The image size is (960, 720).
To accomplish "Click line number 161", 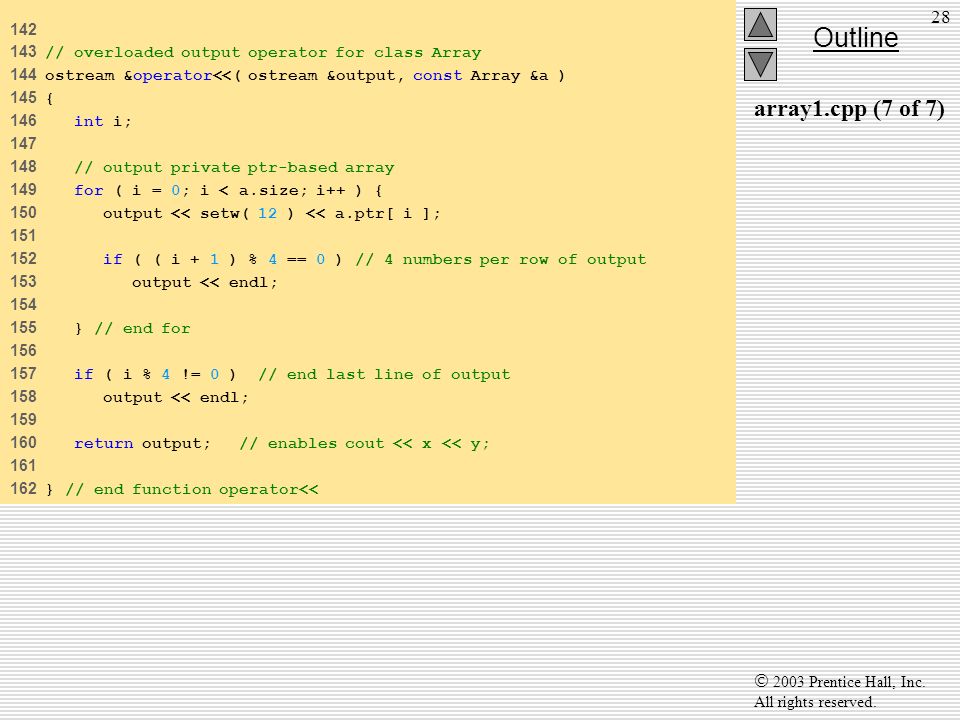I will [23, 466].
